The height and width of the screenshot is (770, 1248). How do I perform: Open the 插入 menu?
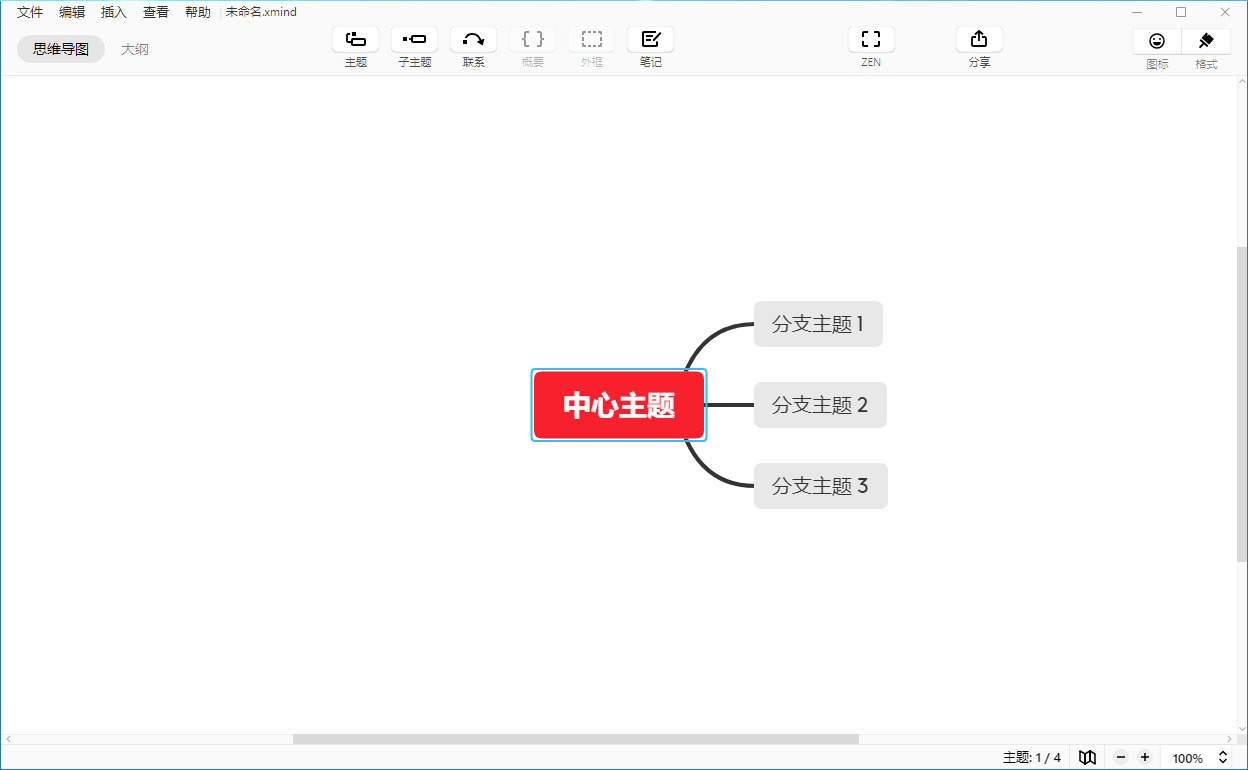[114, 12]
